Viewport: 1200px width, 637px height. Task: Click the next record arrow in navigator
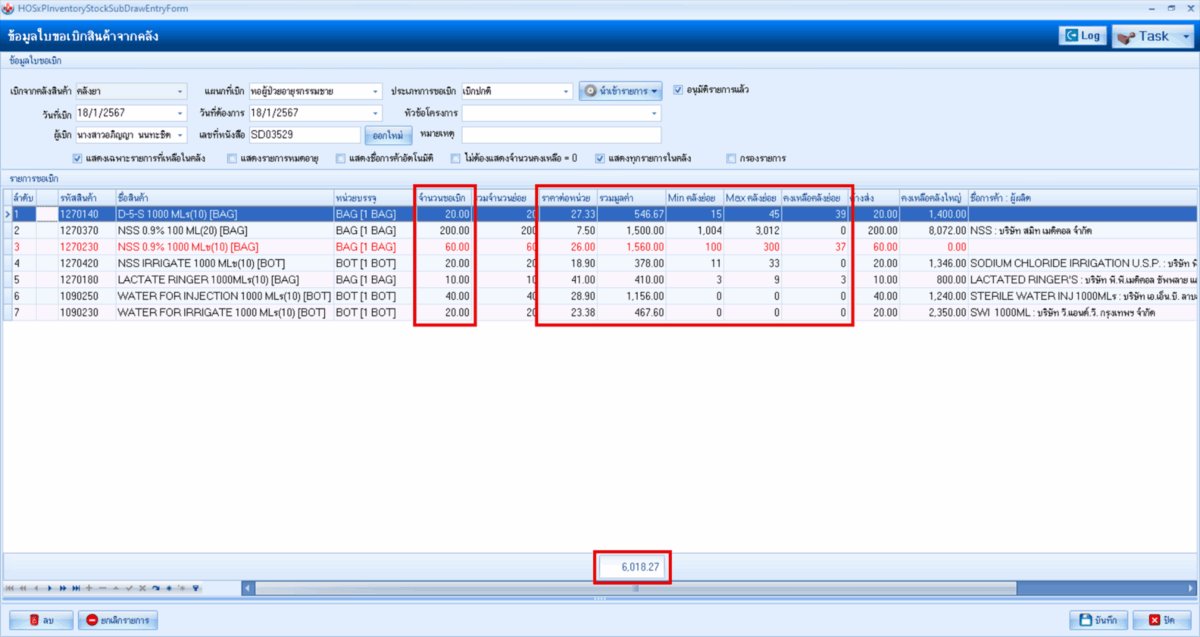pos(52,588)
